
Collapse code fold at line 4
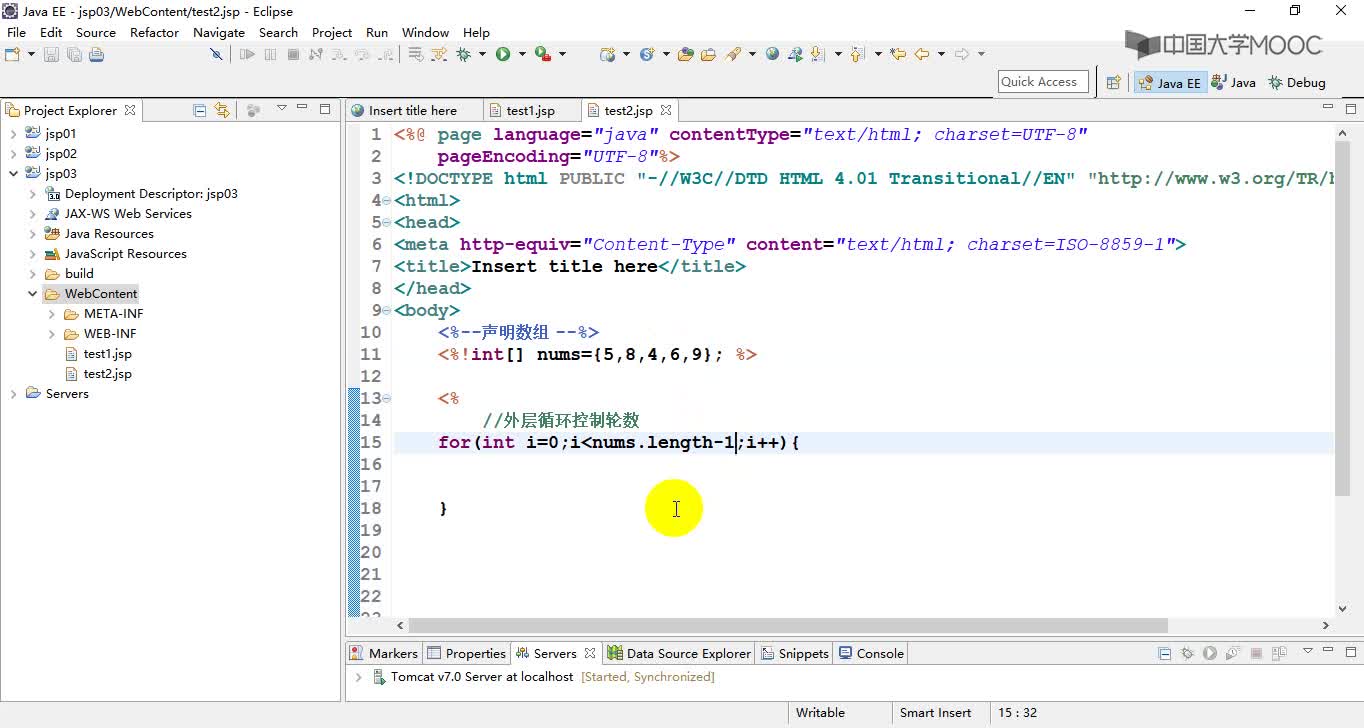pyautogui.click(x=387, y=200)
